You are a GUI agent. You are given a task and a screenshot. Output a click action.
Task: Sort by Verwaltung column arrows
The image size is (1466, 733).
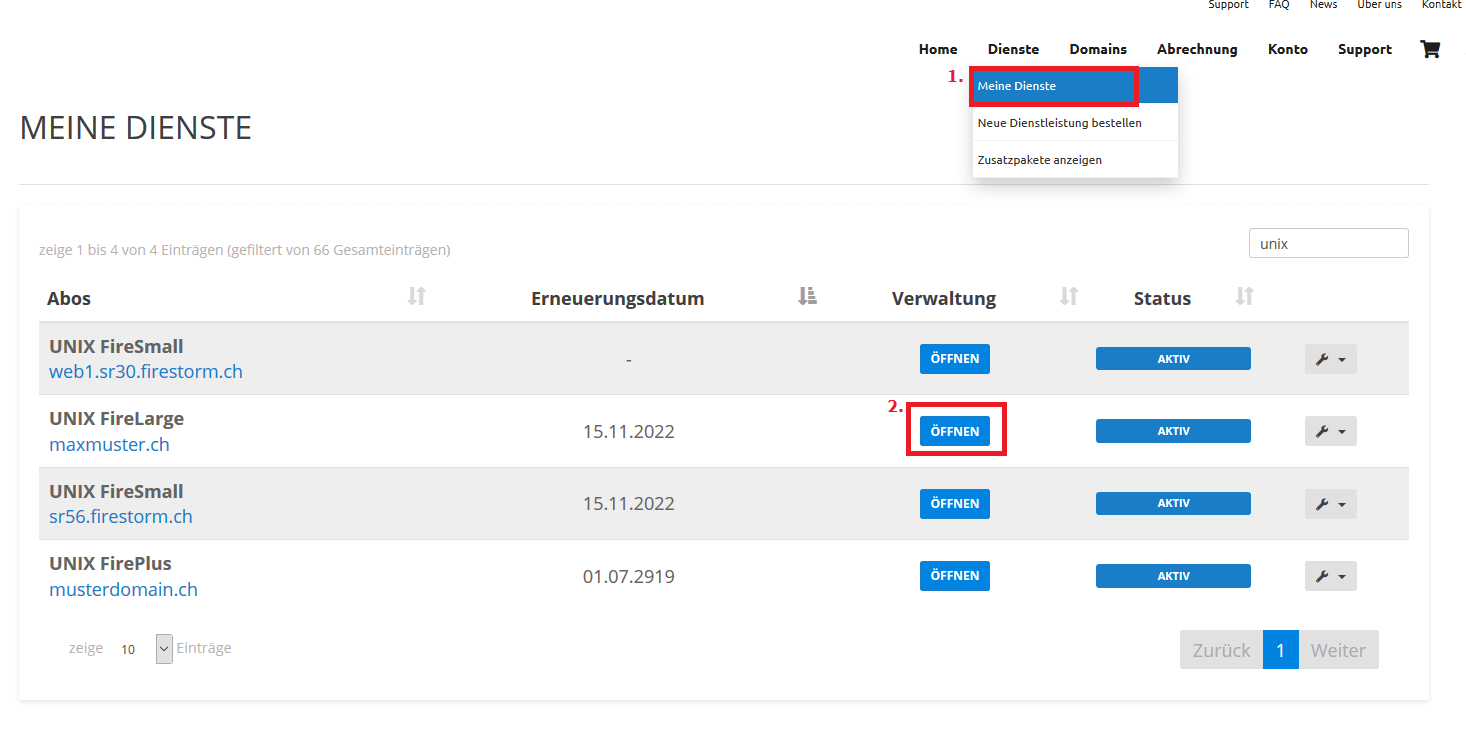1069,296
